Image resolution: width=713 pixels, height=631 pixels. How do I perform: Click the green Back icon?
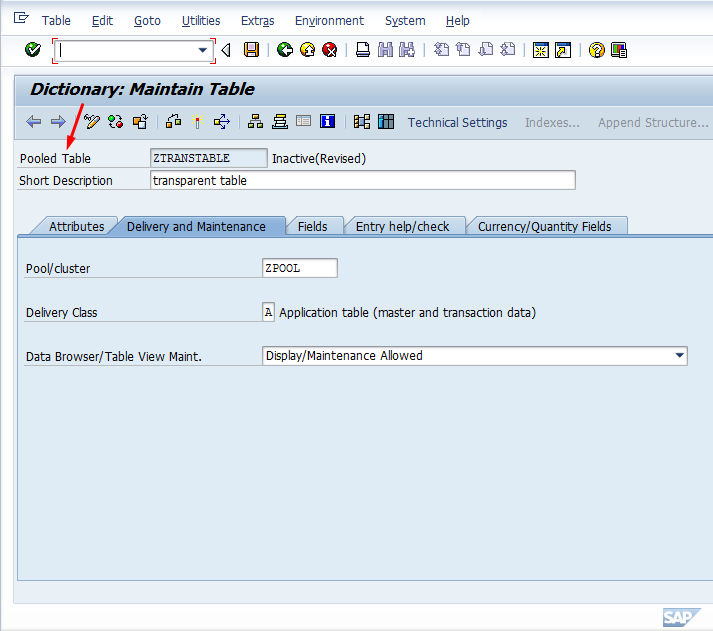coord(285,50)
